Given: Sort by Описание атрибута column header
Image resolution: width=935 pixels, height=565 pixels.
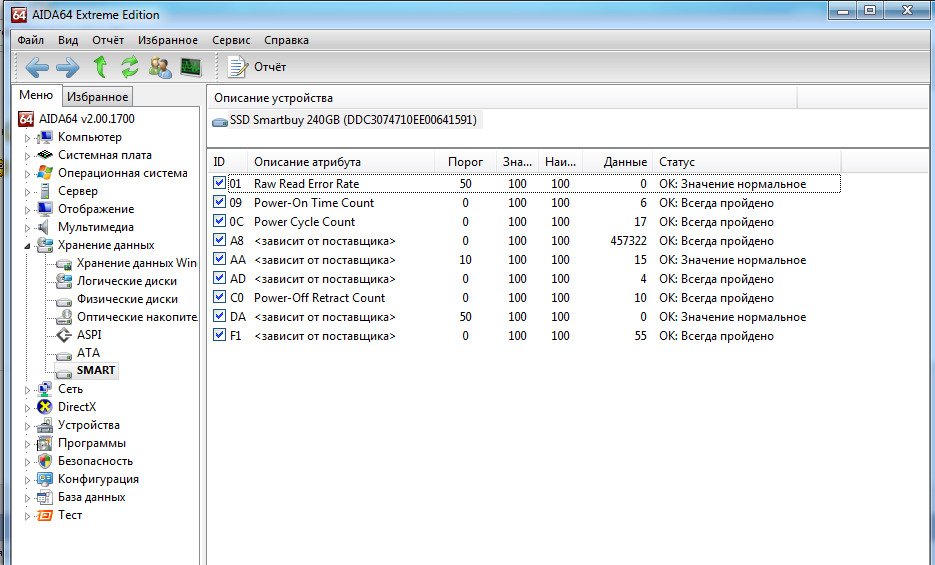Looking at the screenshot, I should point(340,162).
